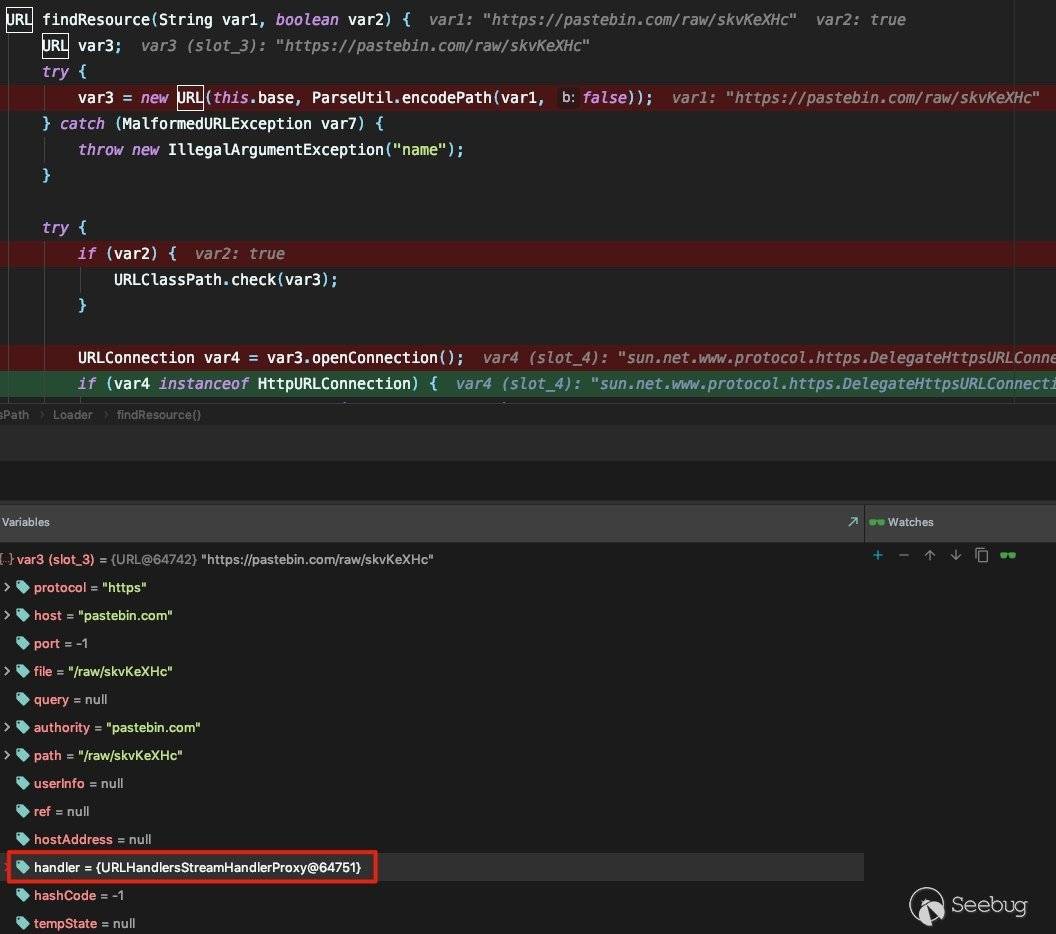
Task: Click the findResource() breadcrumb item
Action: [158, 415]
